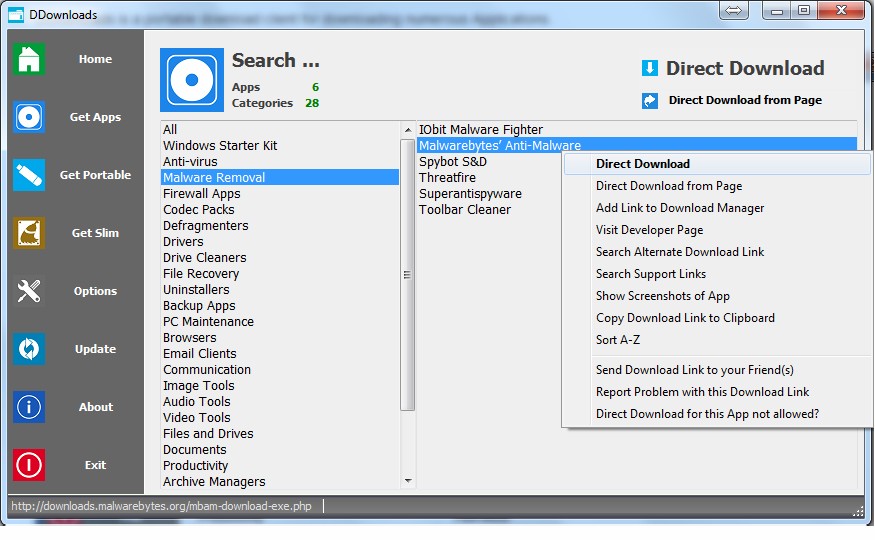Open the About label in sidebar
This screenshot has width=875, height=540.
pos(95,407)
